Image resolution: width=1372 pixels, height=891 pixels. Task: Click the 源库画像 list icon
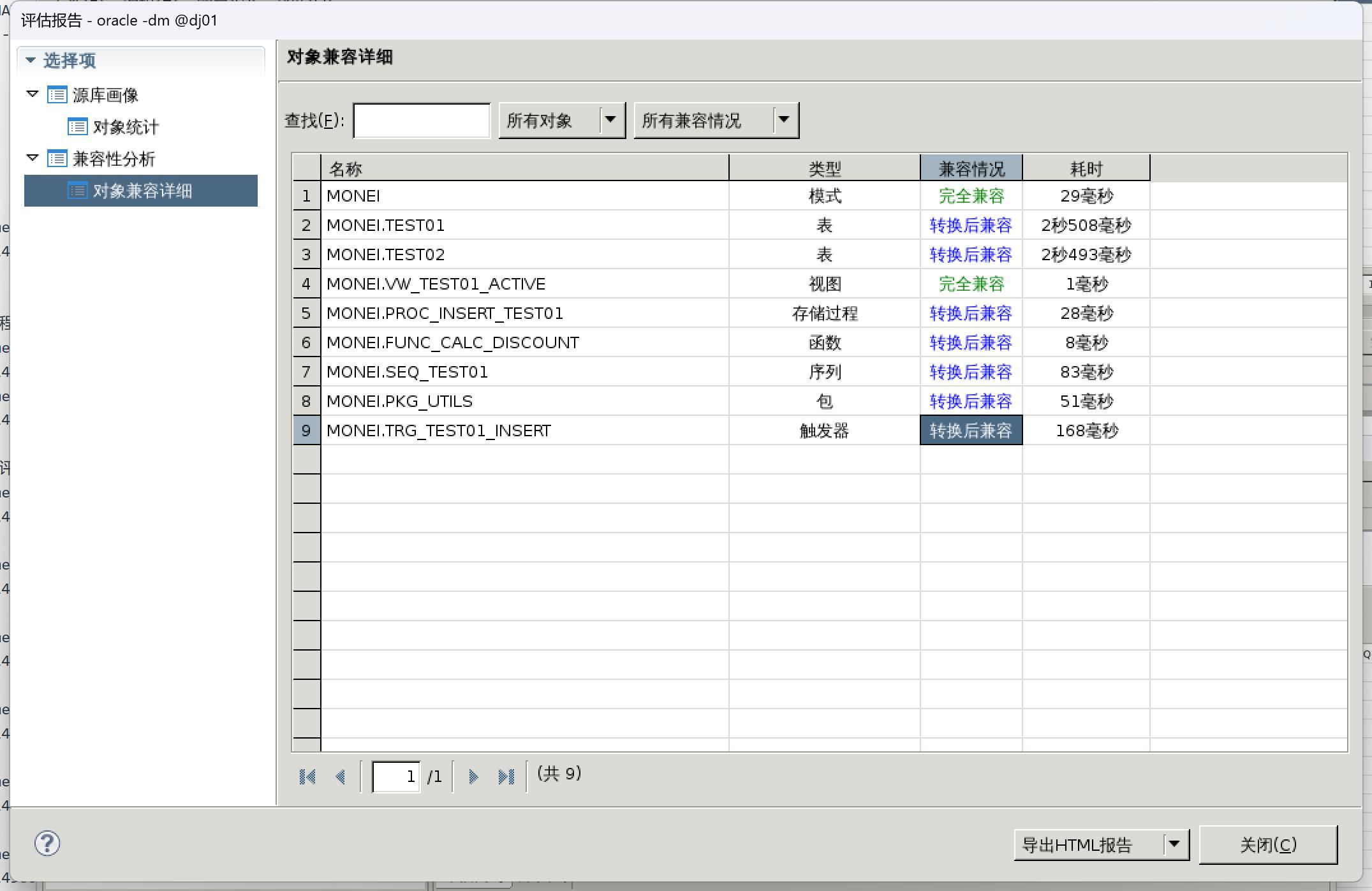click(x=57, y=95)
